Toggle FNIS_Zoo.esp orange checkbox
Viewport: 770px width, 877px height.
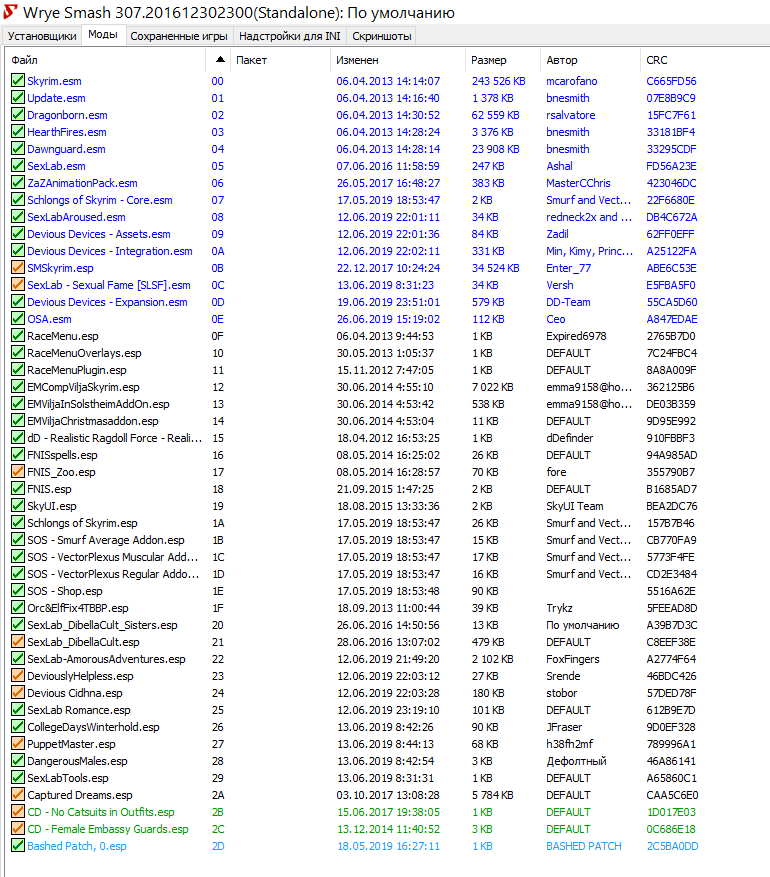click(18, 471)
